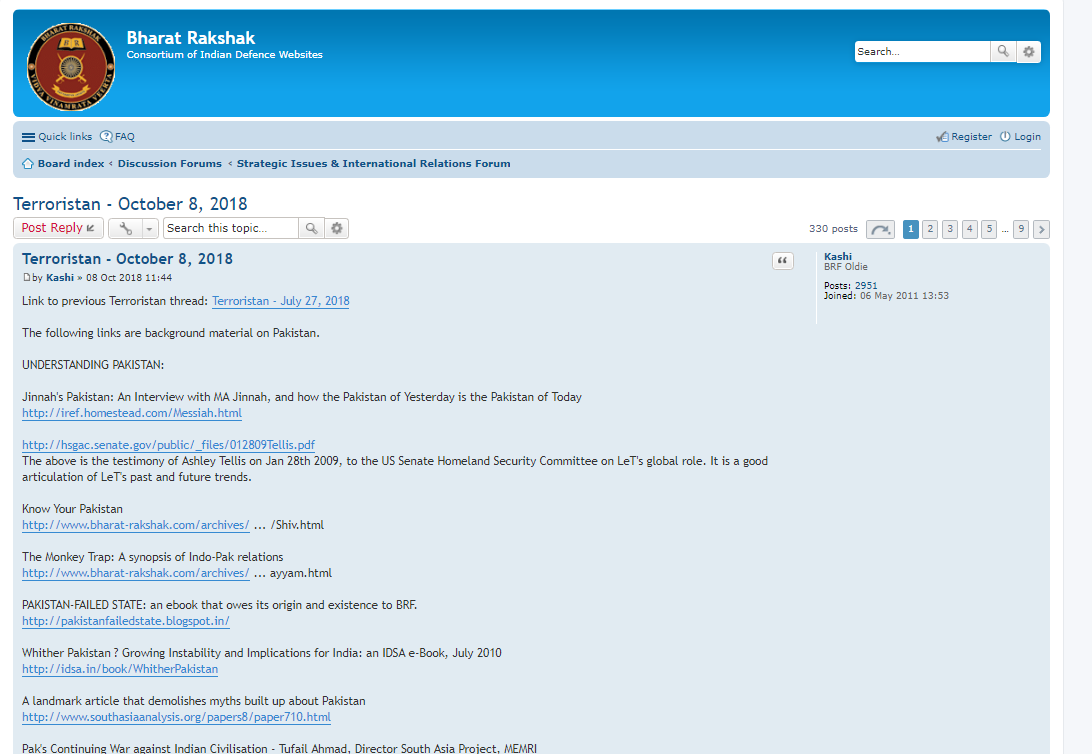Open advanced search gear in header
This screenshot has height=754, width=1092.
coord(1029,52)
